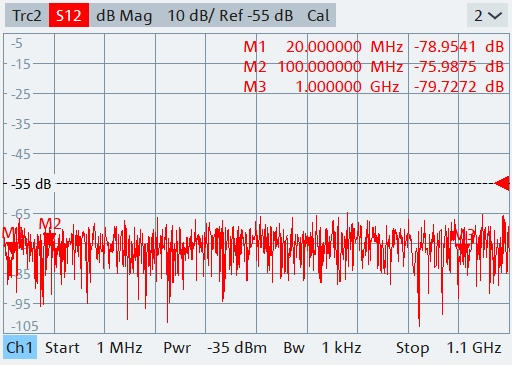Click the Cal status label
This screenshot has width=512, height=365.
318,16
